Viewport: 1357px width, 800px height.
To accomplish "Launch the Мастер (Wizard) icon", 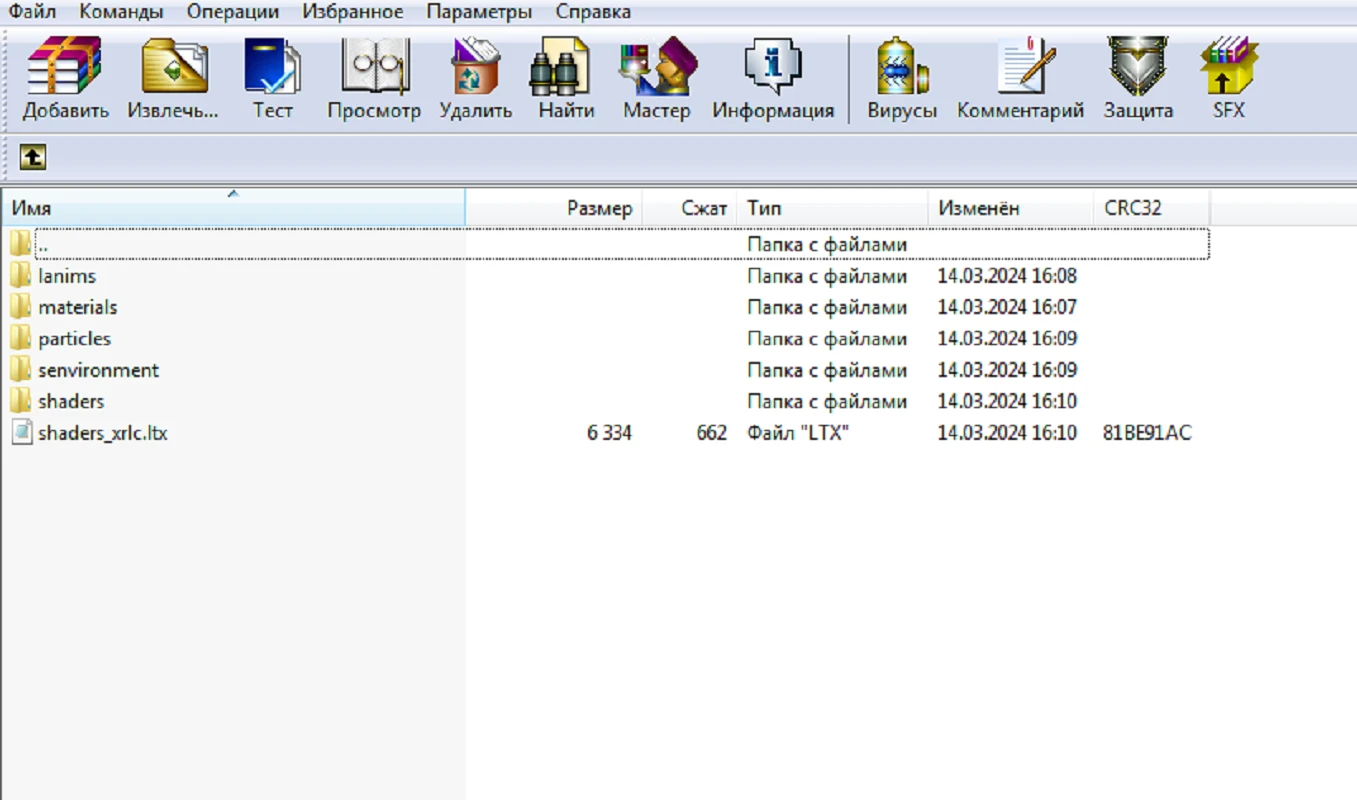I will 656,67.
